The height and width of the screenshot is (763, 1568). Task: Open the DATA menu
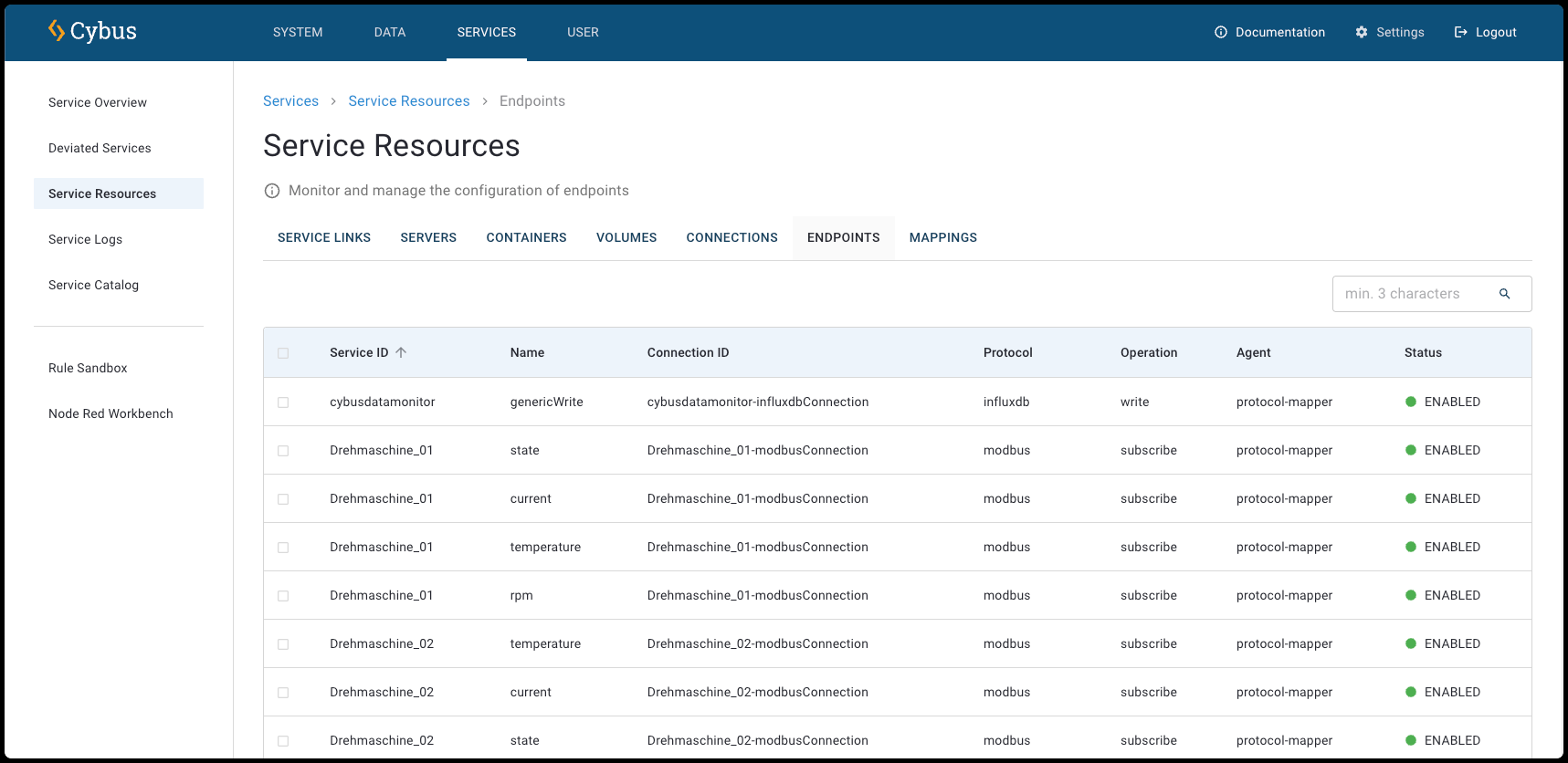pyautogui.click(x=390, y=32)
